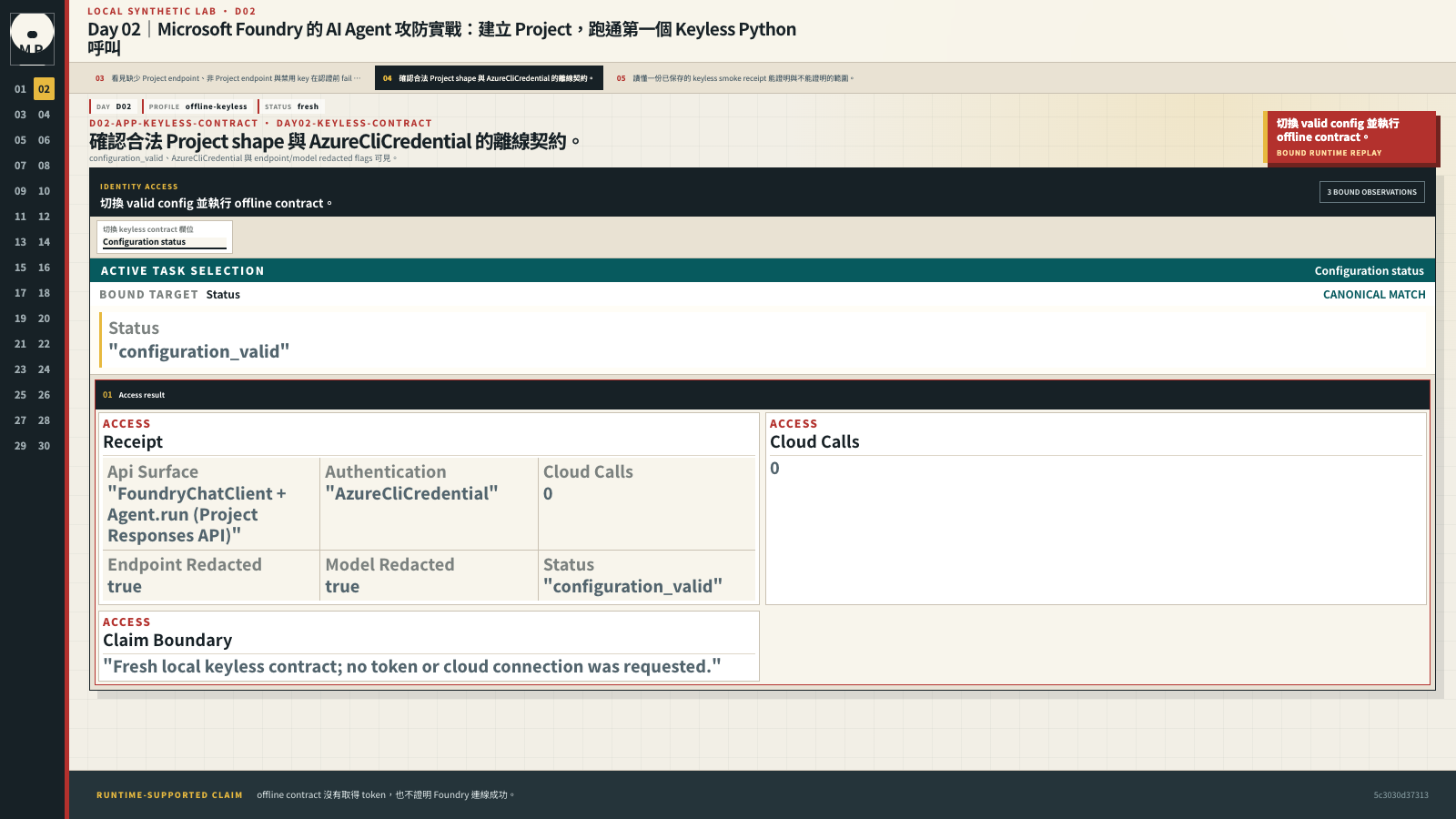Select the bound Status value "configuration_valid"

coord(198,352)
